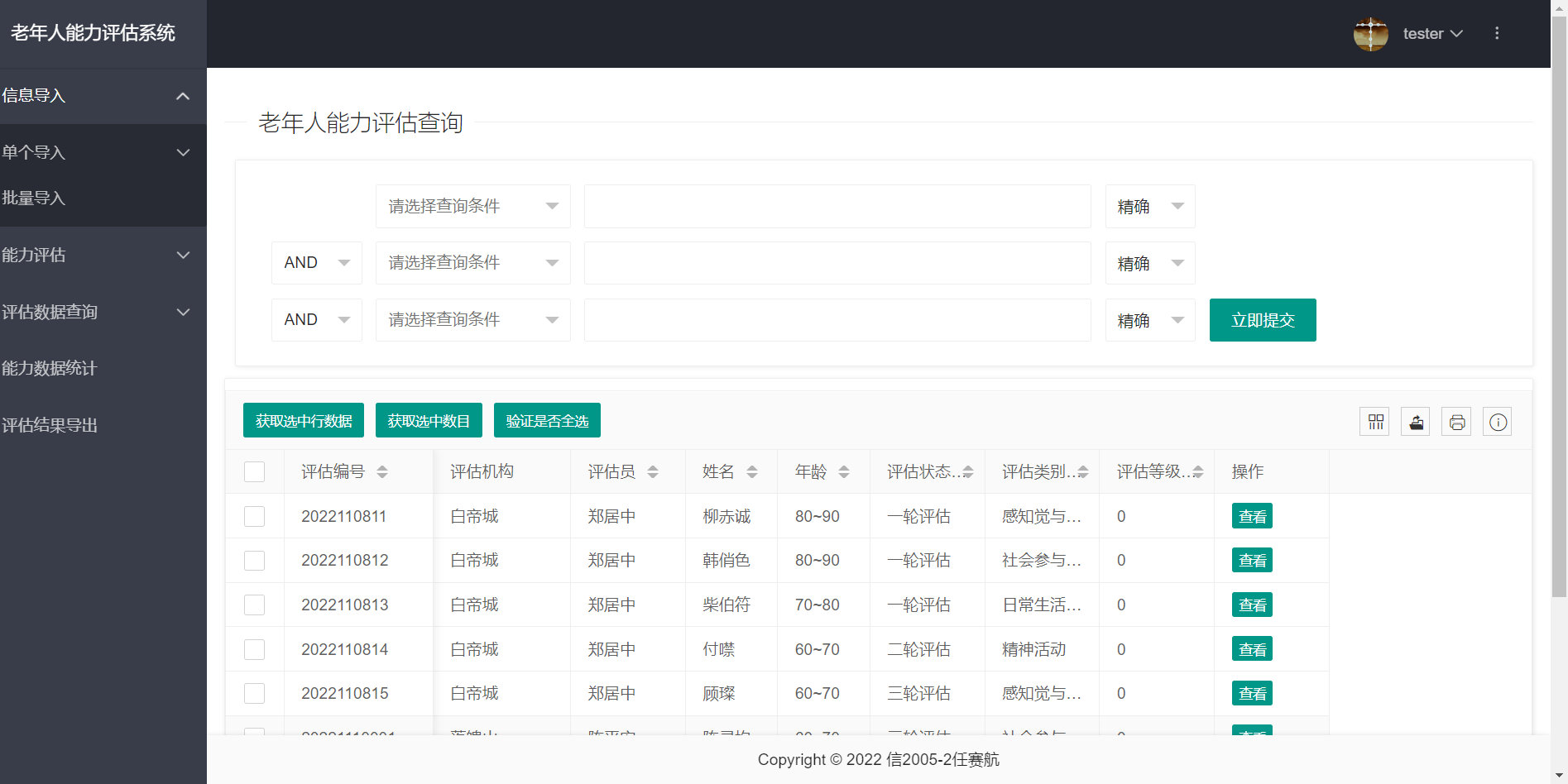Check the row 2022110812 checkbox
The height and width of the screenshot is (784, 1568).
tap(255, 560)
